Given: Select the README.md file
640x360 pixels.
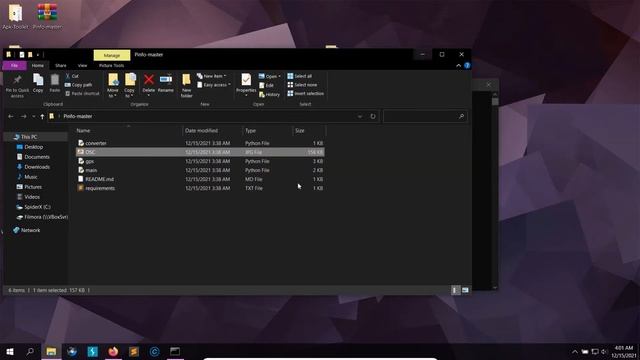Looking at the screenshot, I should tap(200, 179).
